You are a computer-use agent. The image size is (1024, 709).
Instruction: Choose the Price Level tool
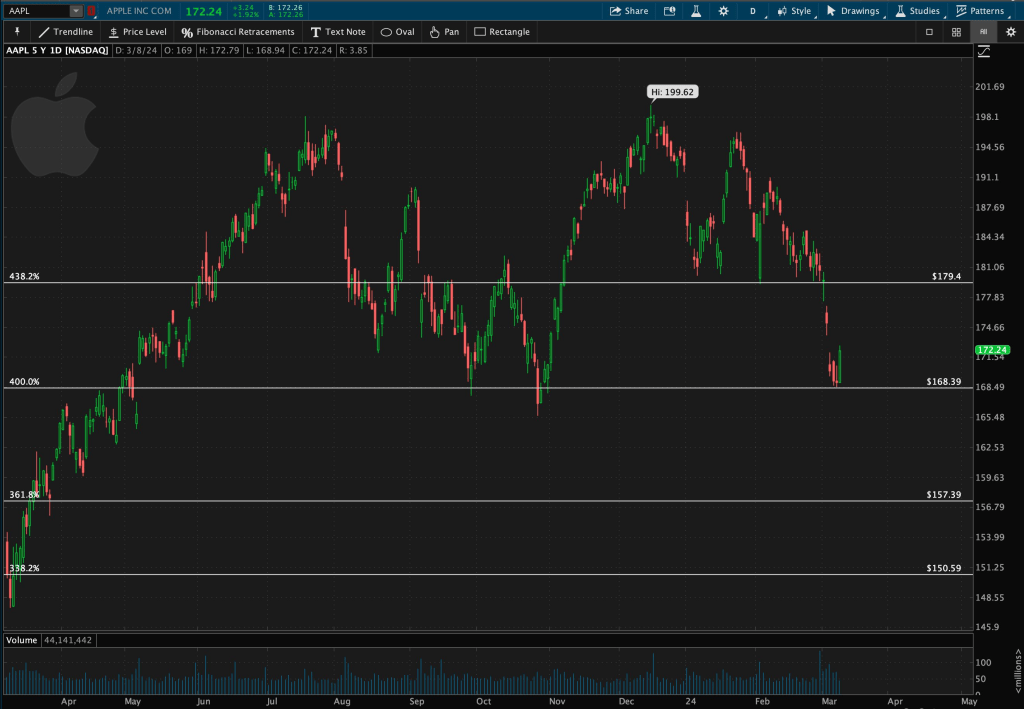click(x=137, y=32)
